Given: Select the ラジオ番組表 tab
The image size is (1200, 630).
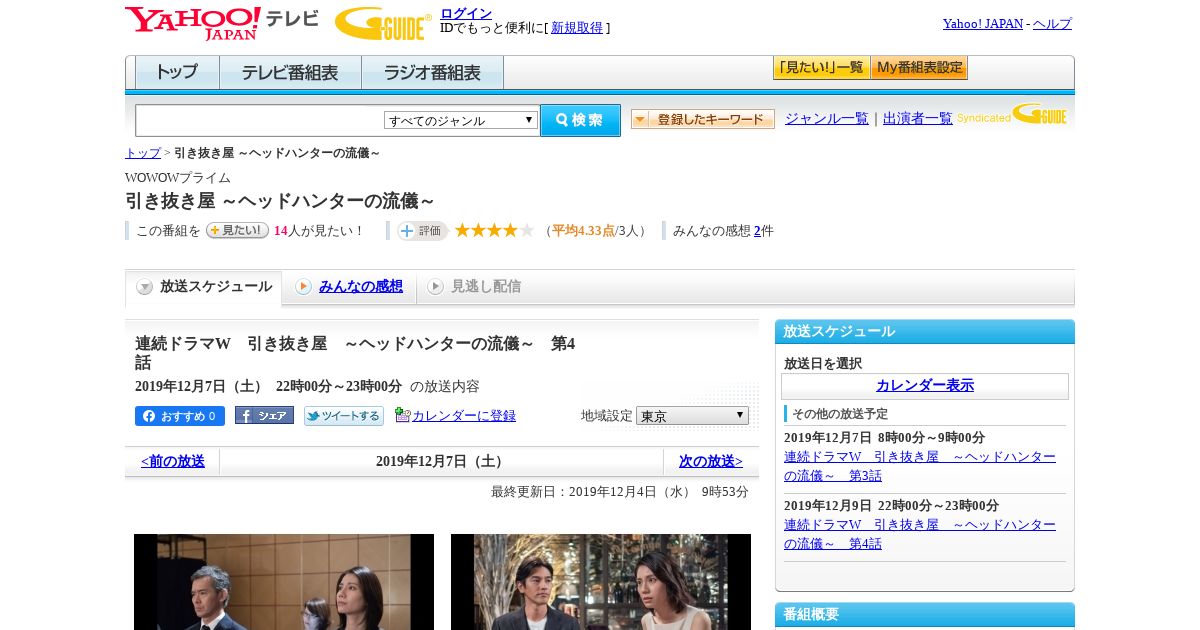Looking at the screenshot, I should click(432, 72).
